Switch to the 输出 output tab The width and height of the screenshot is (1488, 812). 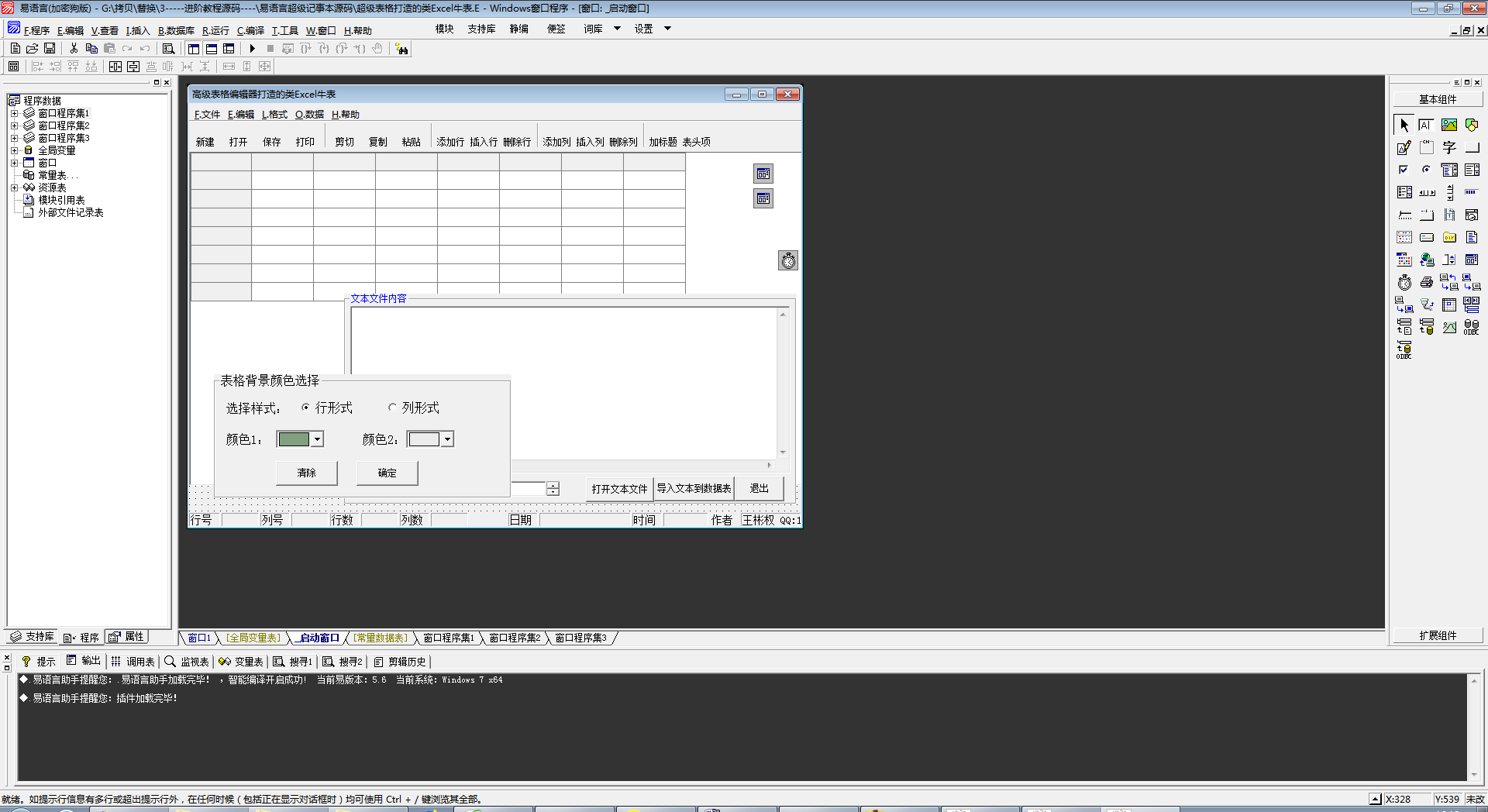coord(84,661)
